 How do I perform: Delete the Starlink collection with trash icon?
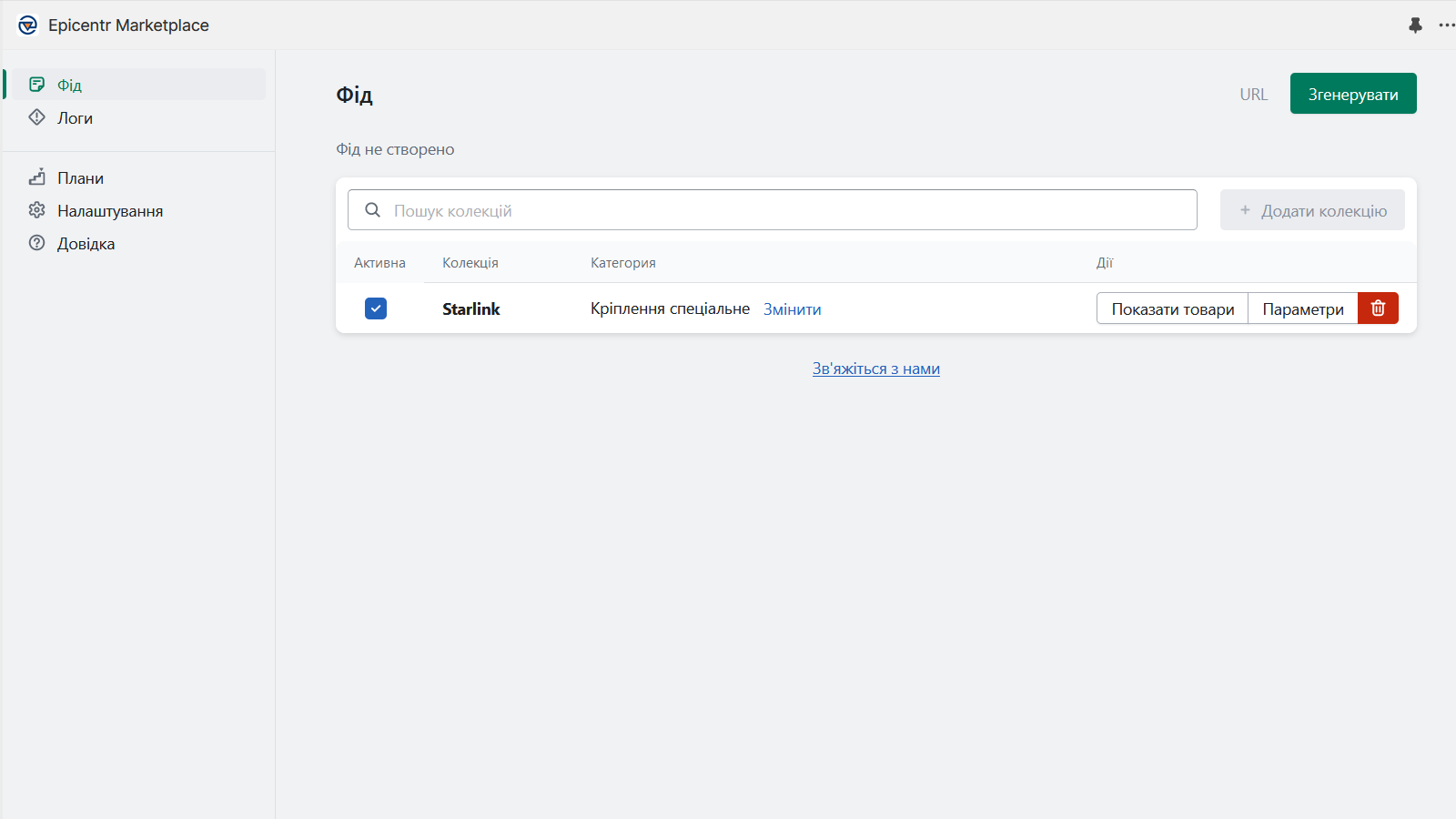(x=1378, y=308)
